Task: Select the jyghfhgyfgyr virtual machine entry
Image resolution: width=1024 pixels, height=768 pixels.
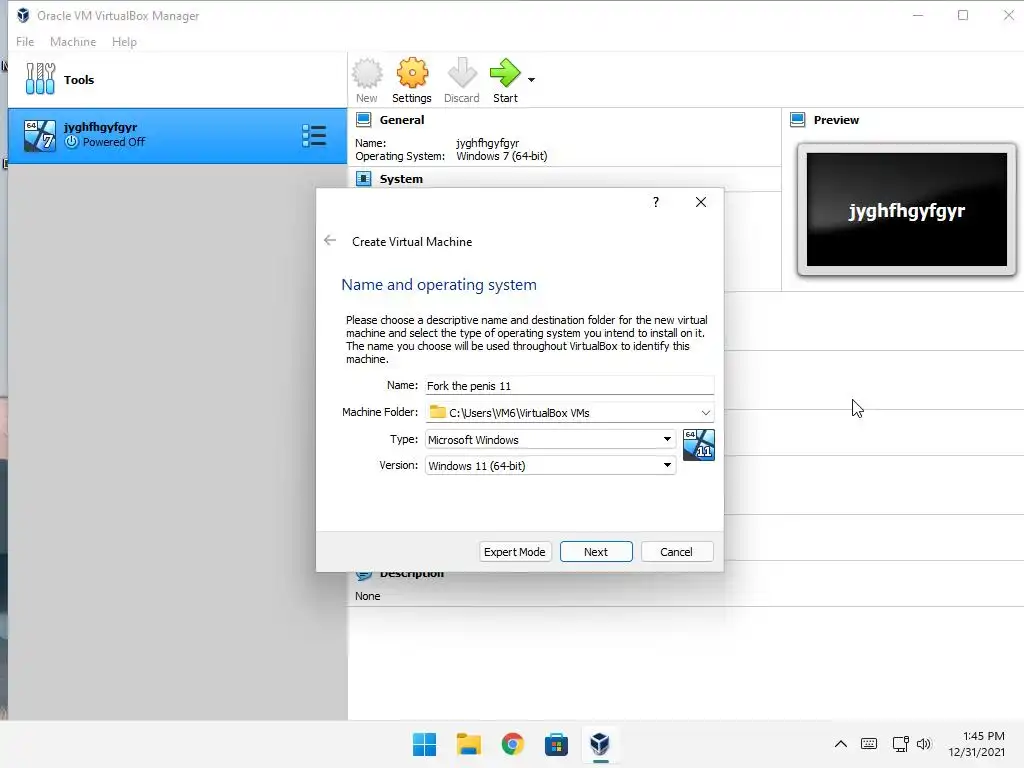Action: coord(177,136)
